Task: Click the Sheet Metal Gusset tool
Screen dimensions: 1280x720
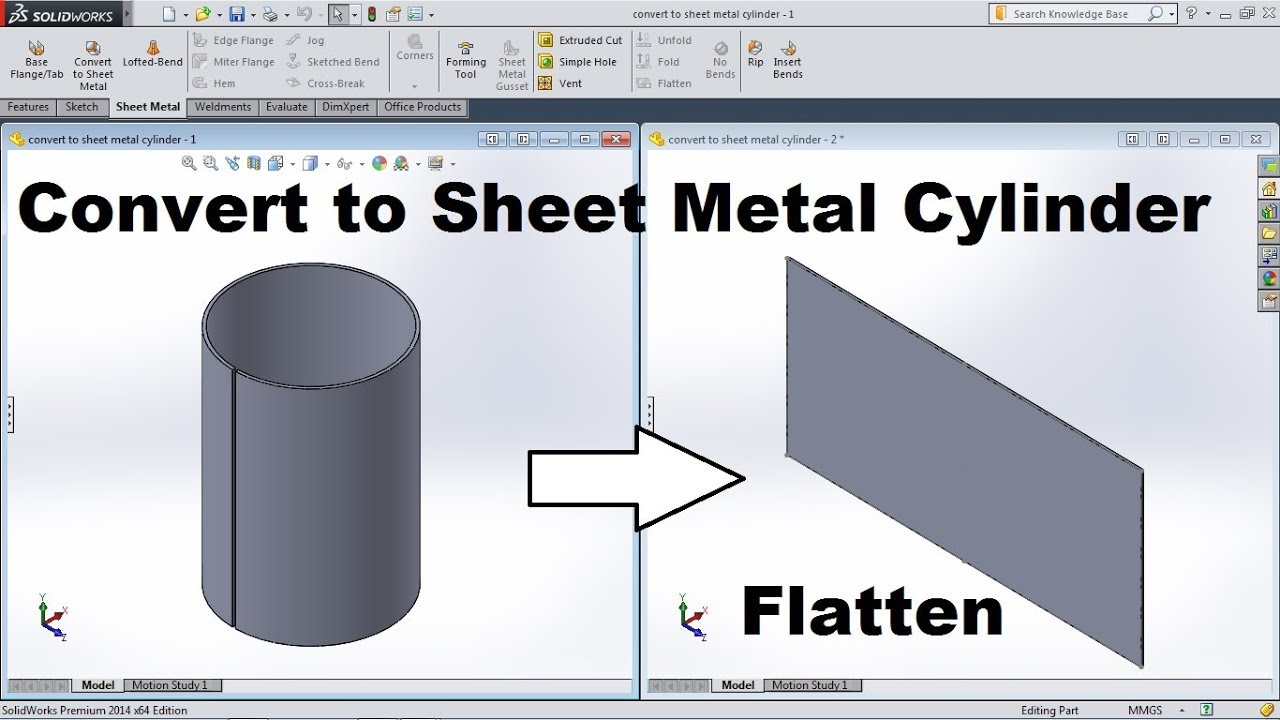Action: click(512, 66)
